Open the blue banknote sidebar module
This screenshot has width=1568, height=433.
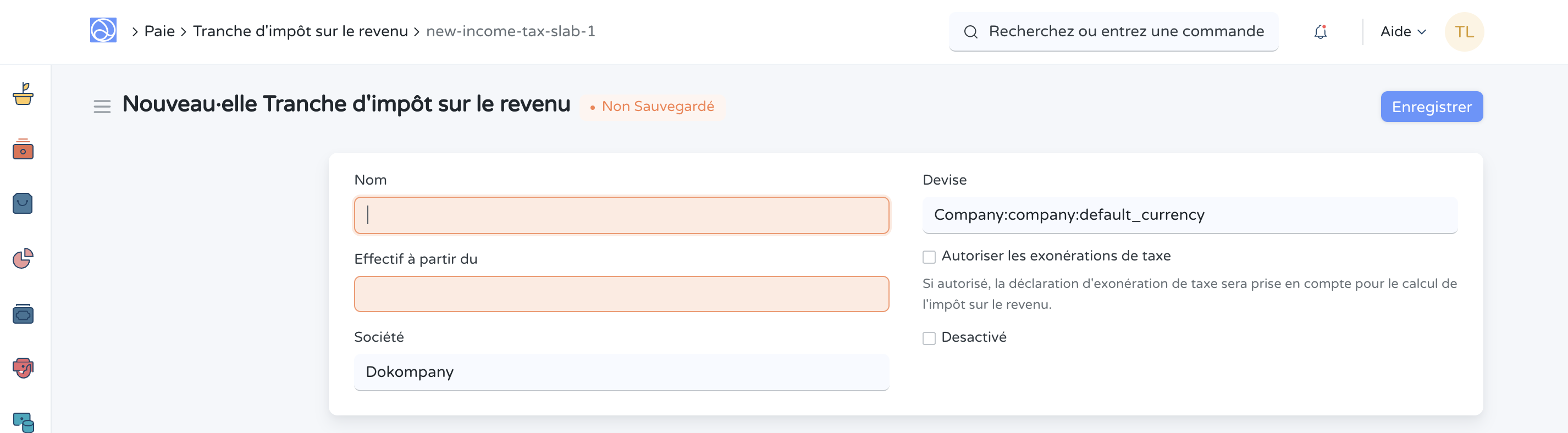pyautogui.click(x=23, y=314)
